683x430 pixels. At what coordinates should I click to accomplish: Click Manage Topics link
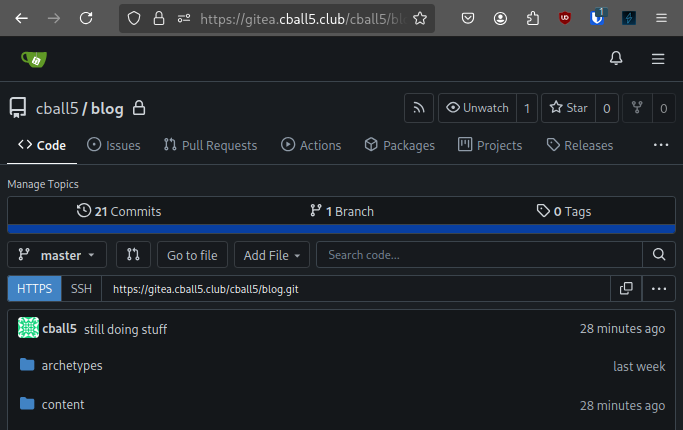pyautogui.click(x=43, y=184)
